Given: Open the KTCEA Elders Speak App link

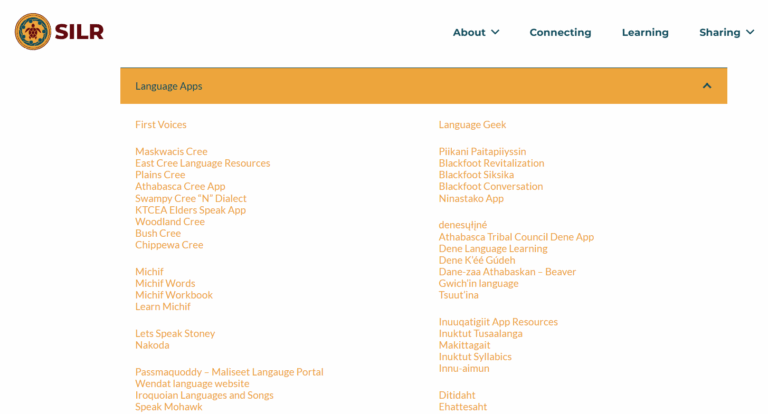Looking at the screenshot, I should point(190,210).
